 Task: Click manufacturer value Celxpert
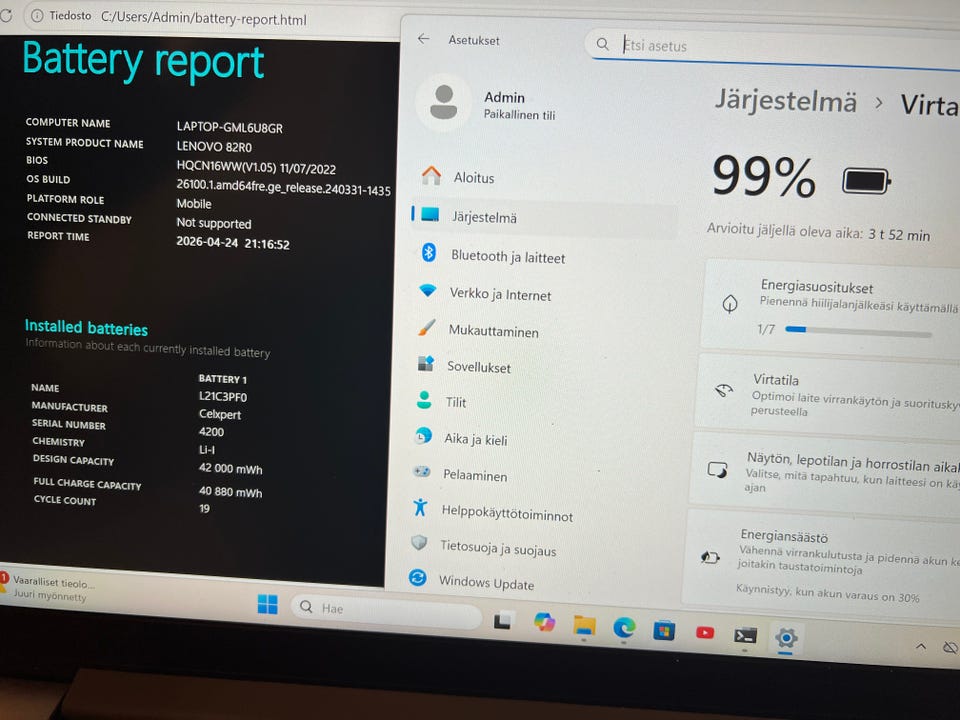220,414
